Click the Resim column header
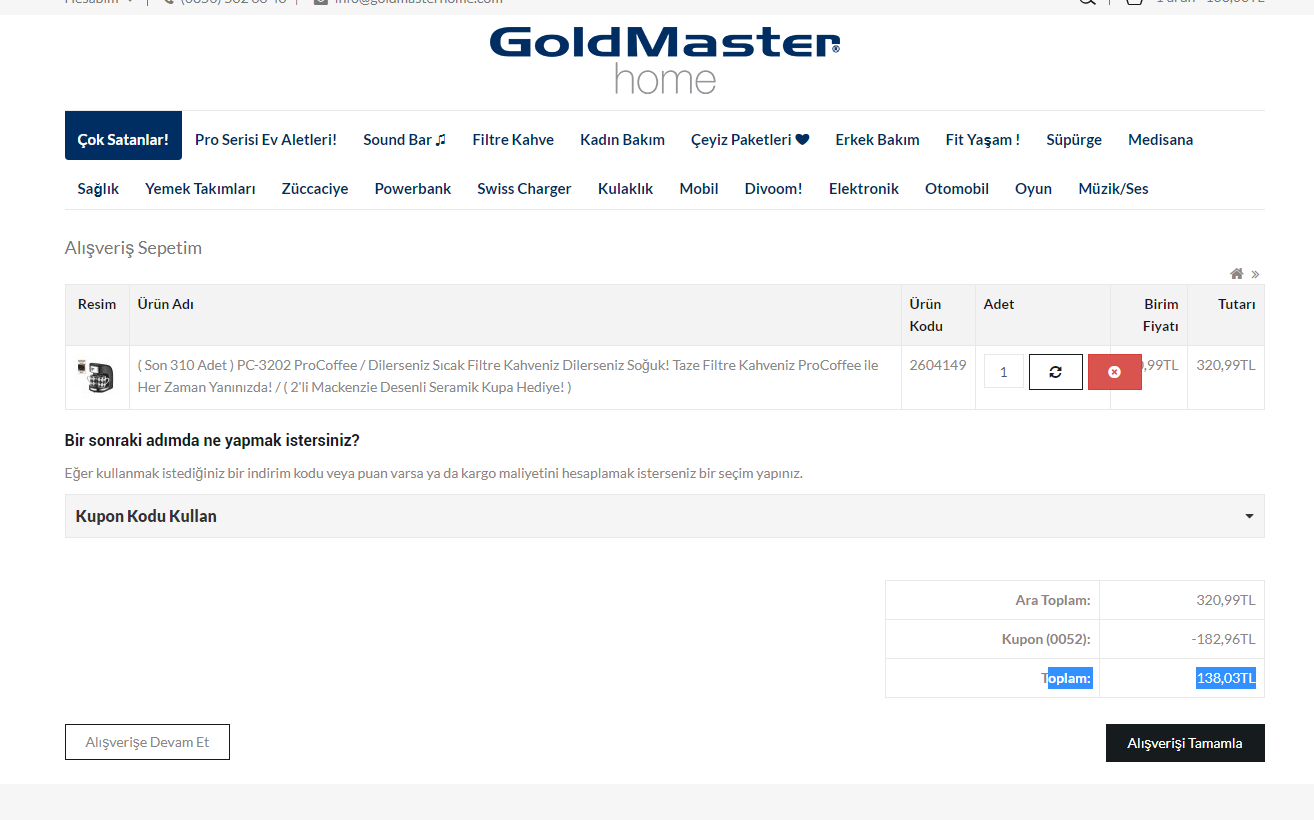This screenshot has width=1314, height=820. 97,304
